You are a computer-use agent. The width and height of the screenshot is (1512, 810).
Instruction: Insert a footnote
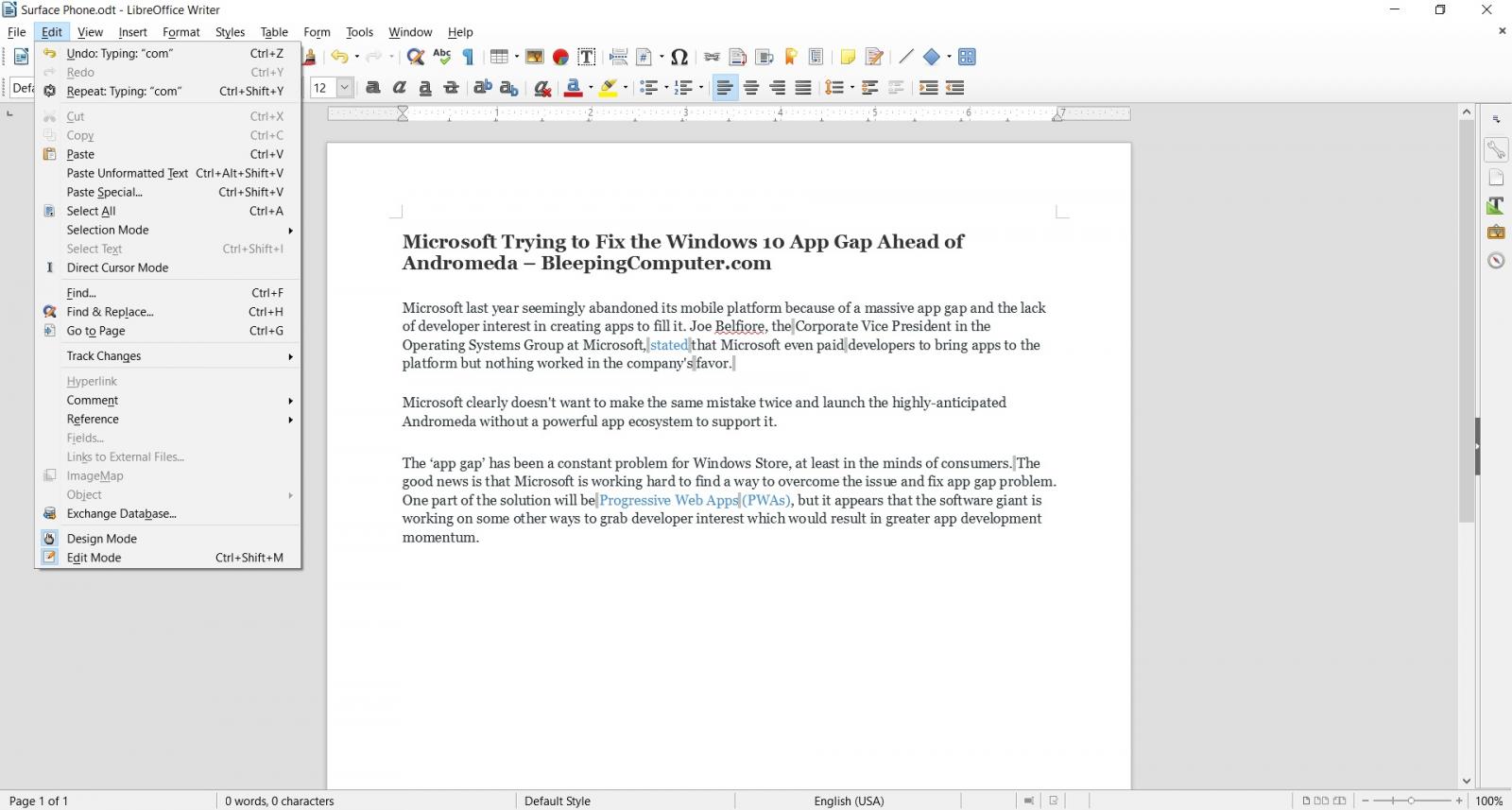coord(738,57)
